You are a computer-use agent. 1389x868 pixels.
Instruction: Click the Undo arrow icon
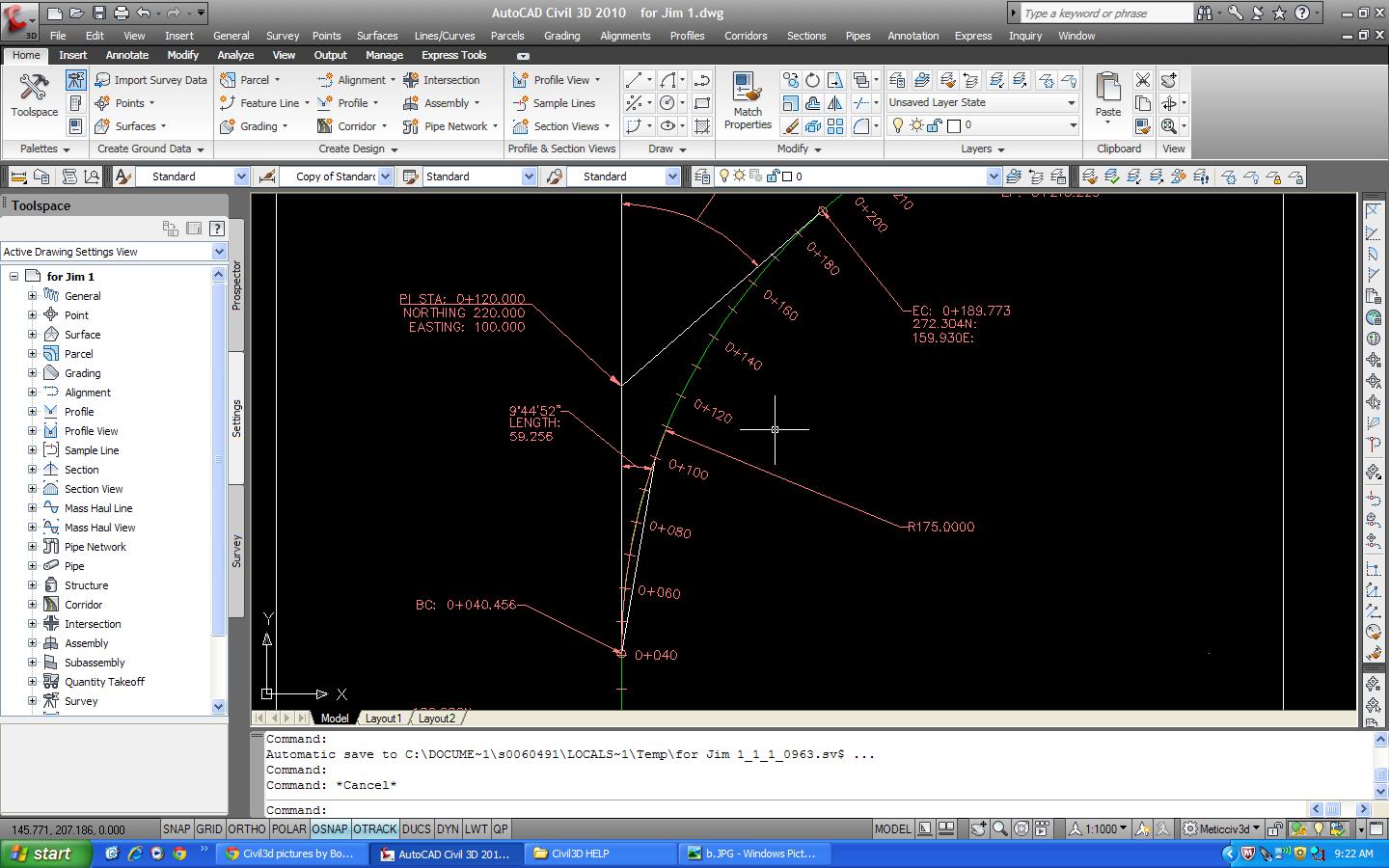[x=144, y=14]
